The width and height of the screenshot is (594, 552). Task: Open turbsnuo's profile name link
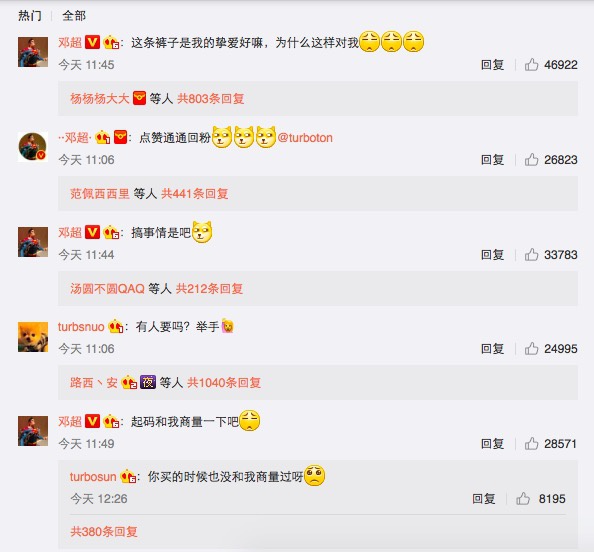point(81,327)
